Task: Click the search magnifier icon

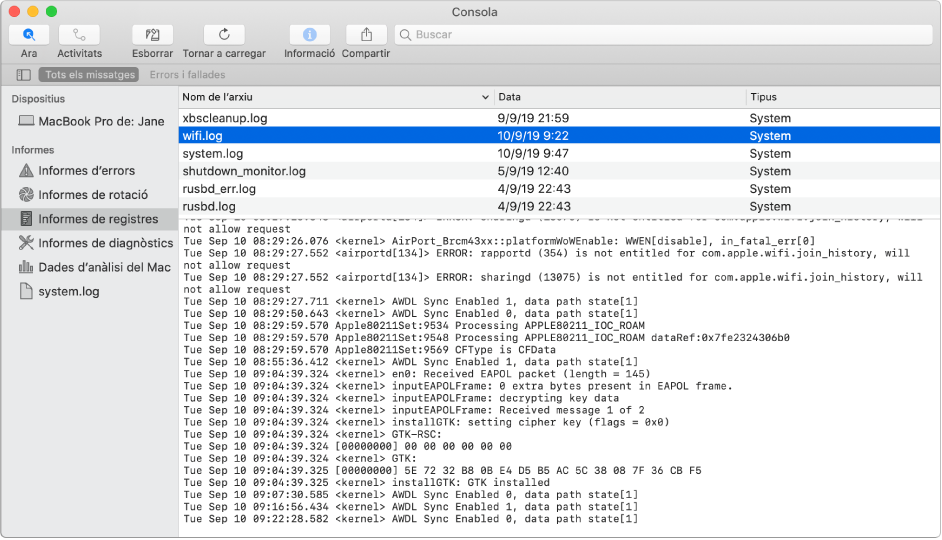Action: [406, 35]
